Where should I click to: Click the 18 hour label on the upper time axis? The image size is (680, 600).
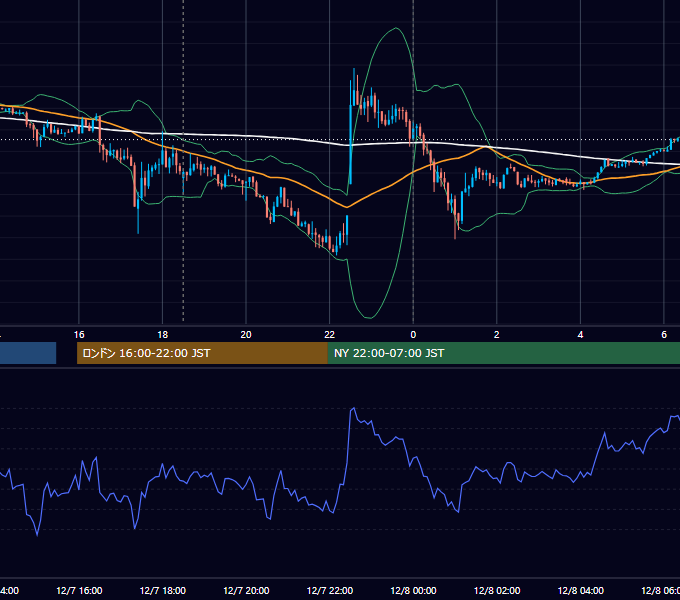tap(163, 335)
